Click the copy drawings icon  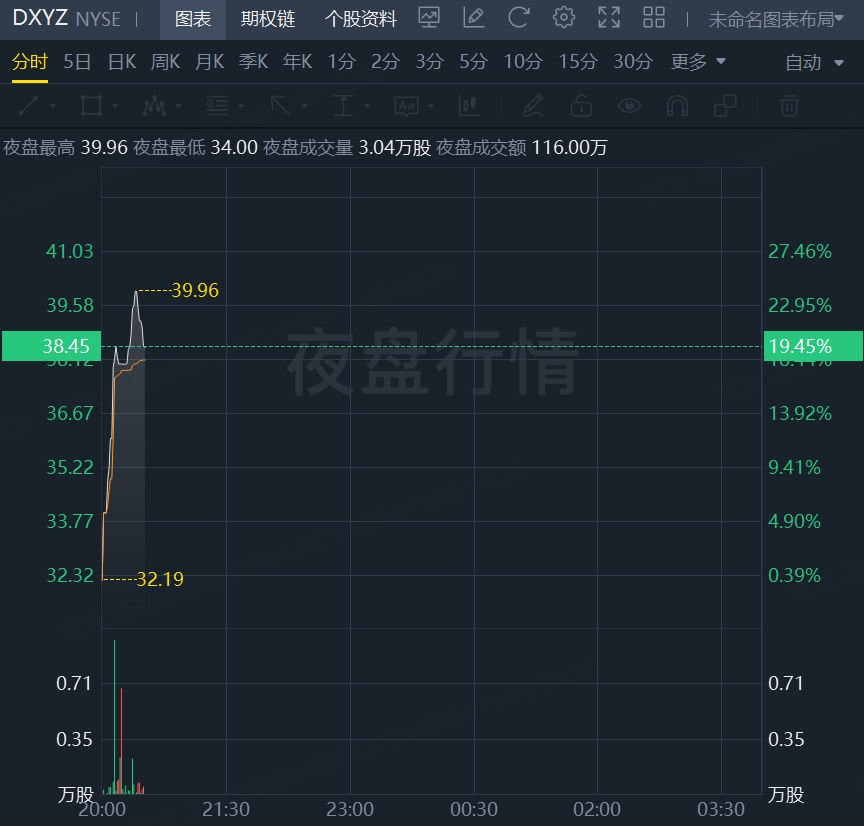pos(725,105)
